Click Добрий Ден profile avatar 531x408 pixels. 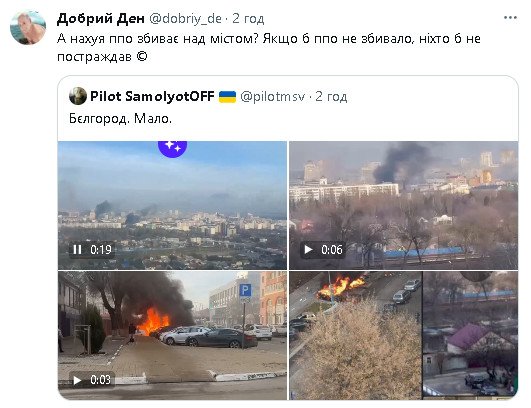tap(28, 28)
